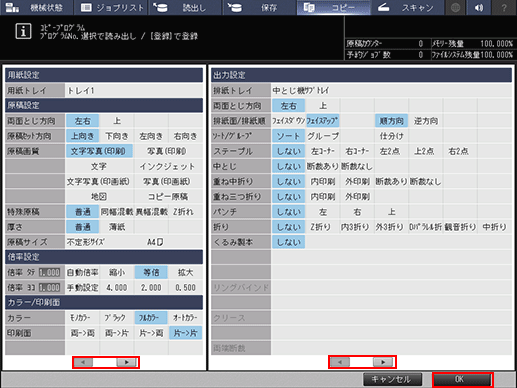Screen dimensions: 517x388
Task: Page left in the 出力設定 panel
Action: (340, 362)
